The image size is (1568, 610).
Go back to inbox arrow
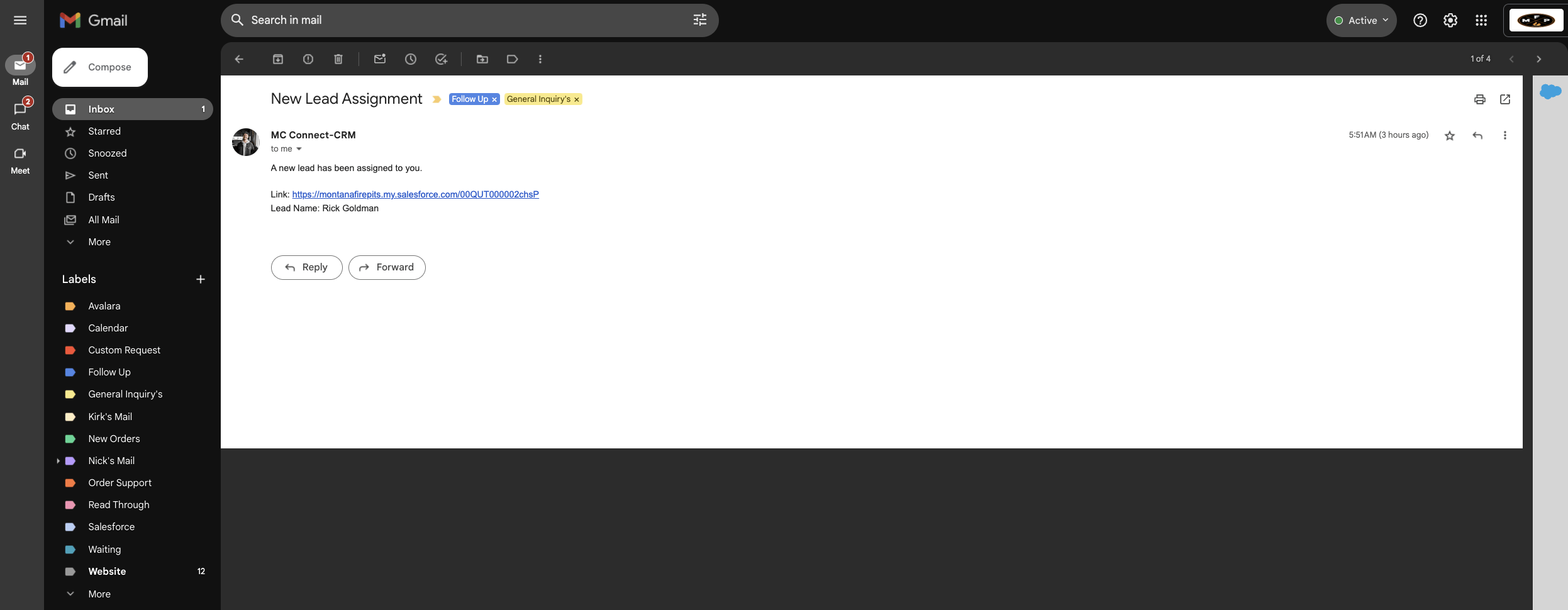click(x=239, y=59)
